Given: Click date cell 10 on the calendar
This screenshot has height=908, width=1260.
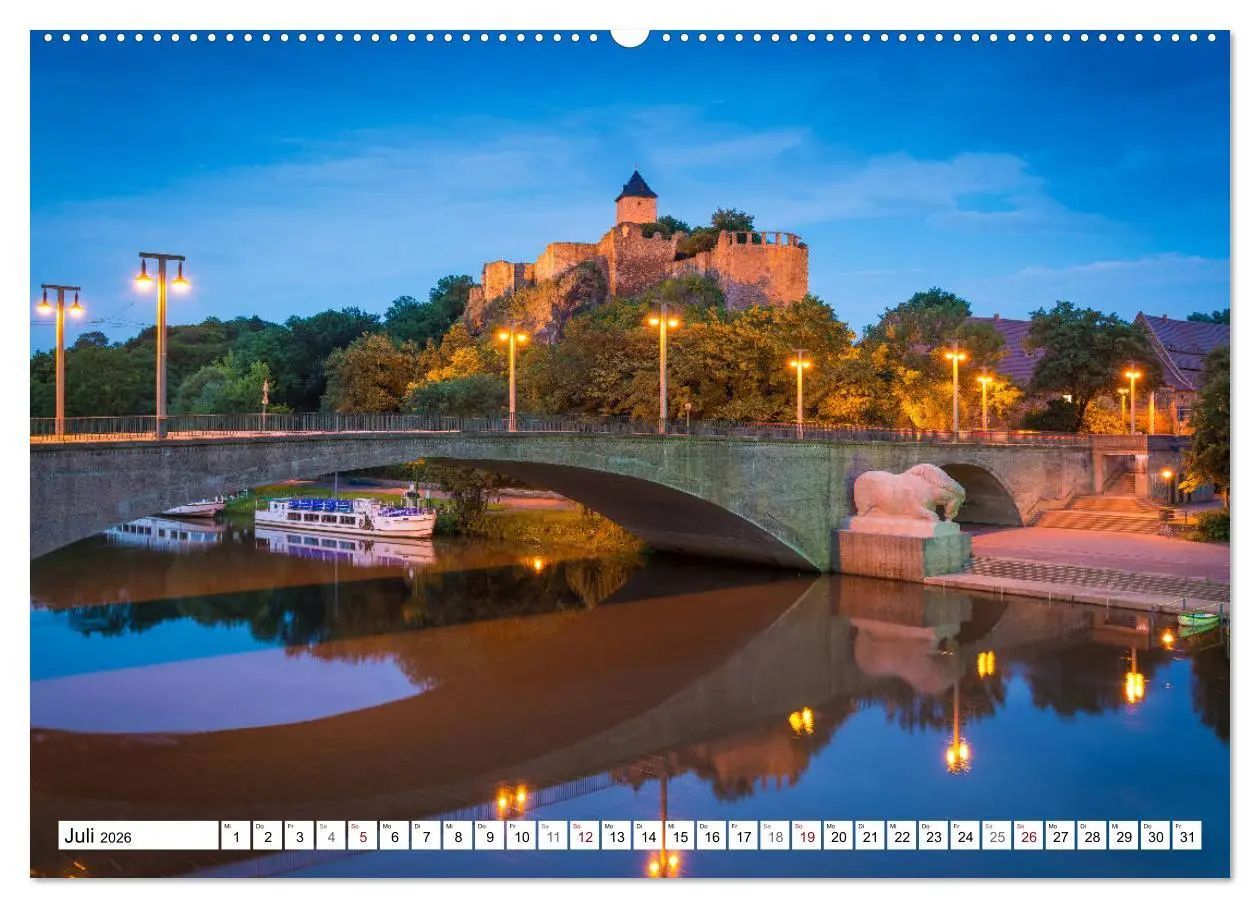Looking at the screenshot, I should pyautogui.click(x=520, y=836).
